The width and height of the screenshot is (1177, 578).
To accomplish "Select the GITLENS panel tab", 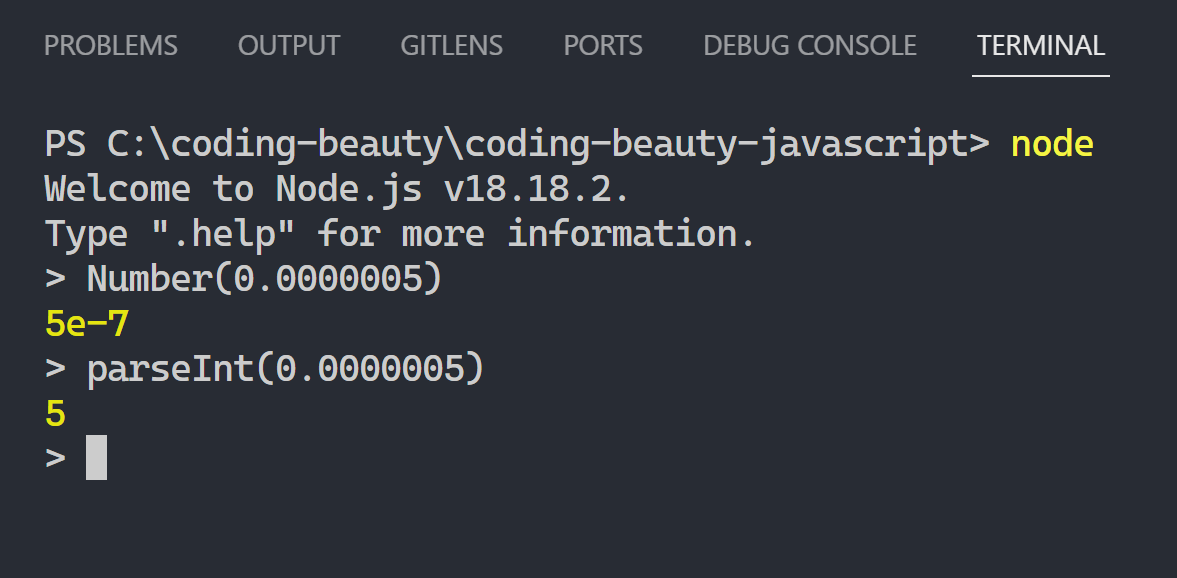I will 451,46.
